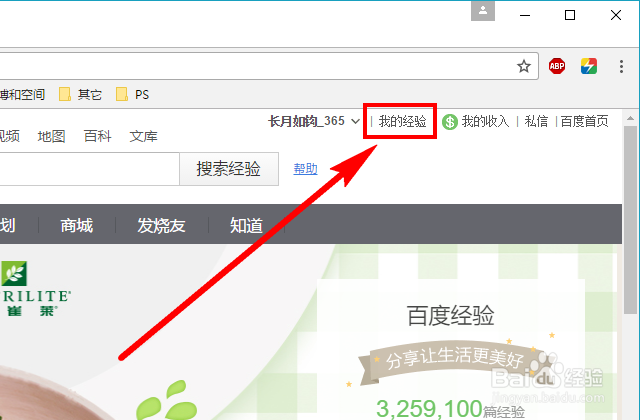
Task: Open the PS bookmark folder
Action: click(x=133, y=94)
